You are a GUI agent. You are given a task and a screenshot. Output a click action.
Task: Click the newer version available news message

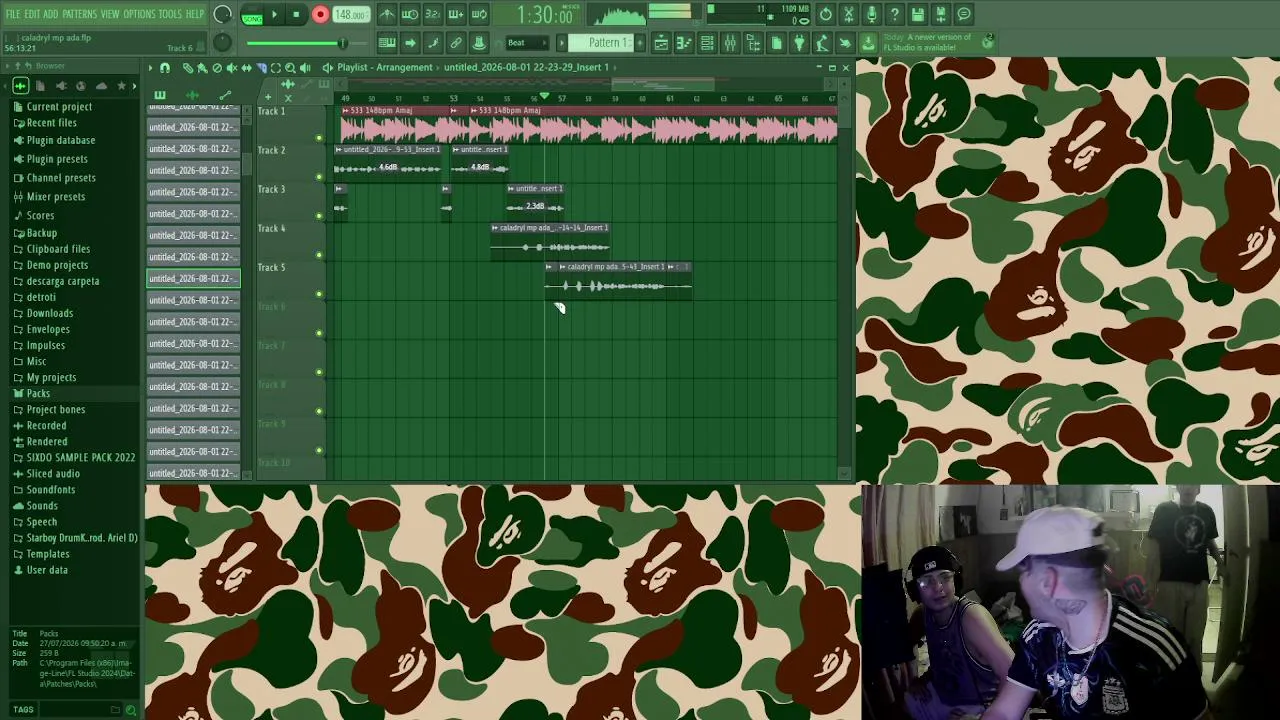[927, 42]
